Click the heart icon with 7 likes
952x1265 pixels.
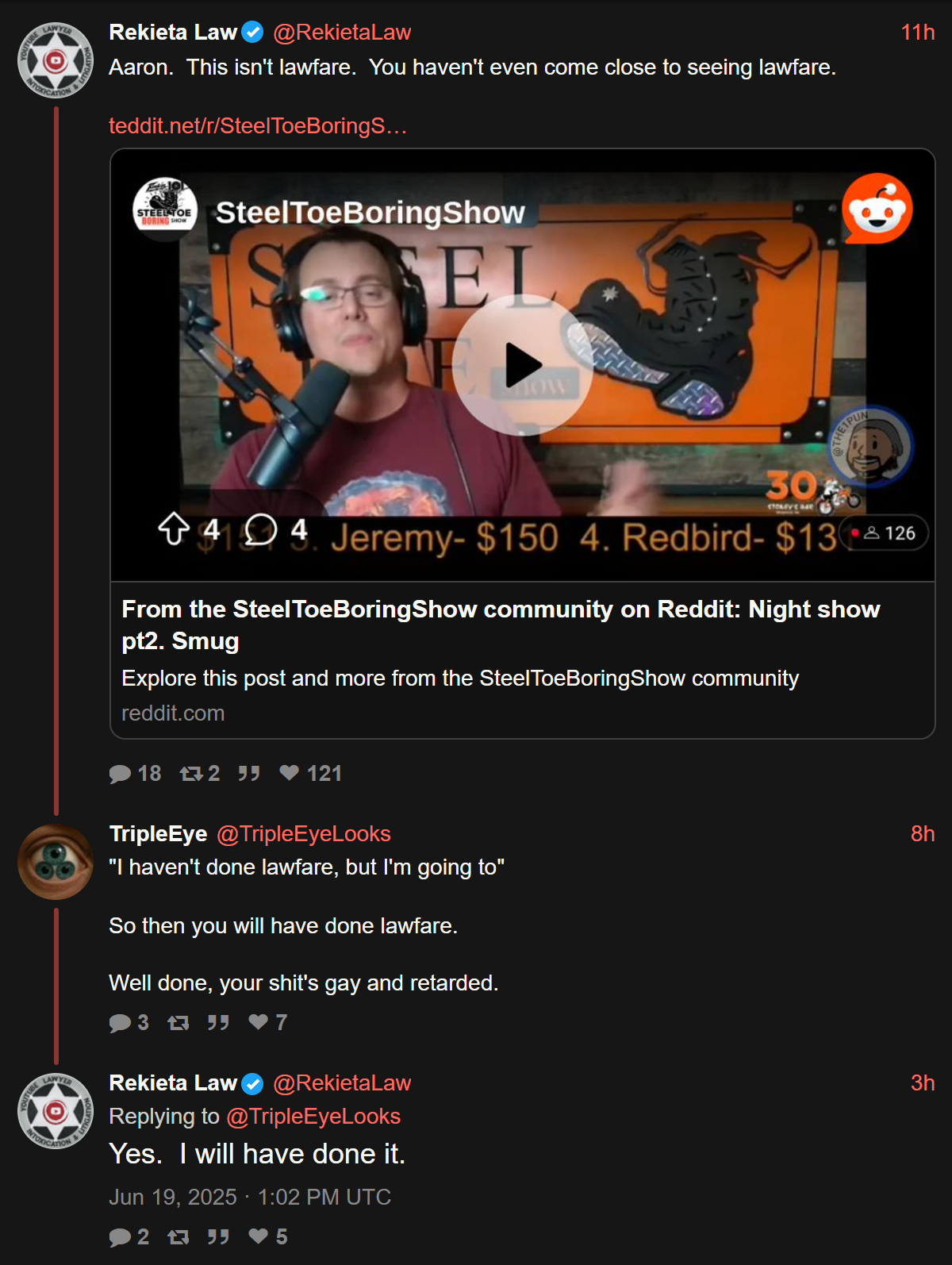tap(259, 1022)
